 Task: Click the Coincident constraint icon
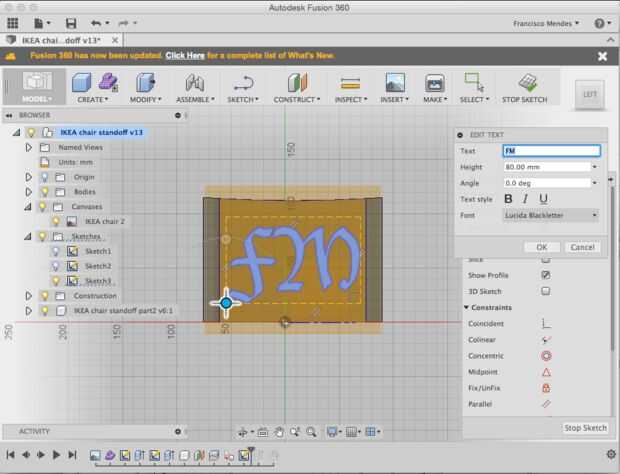[546, 324]
